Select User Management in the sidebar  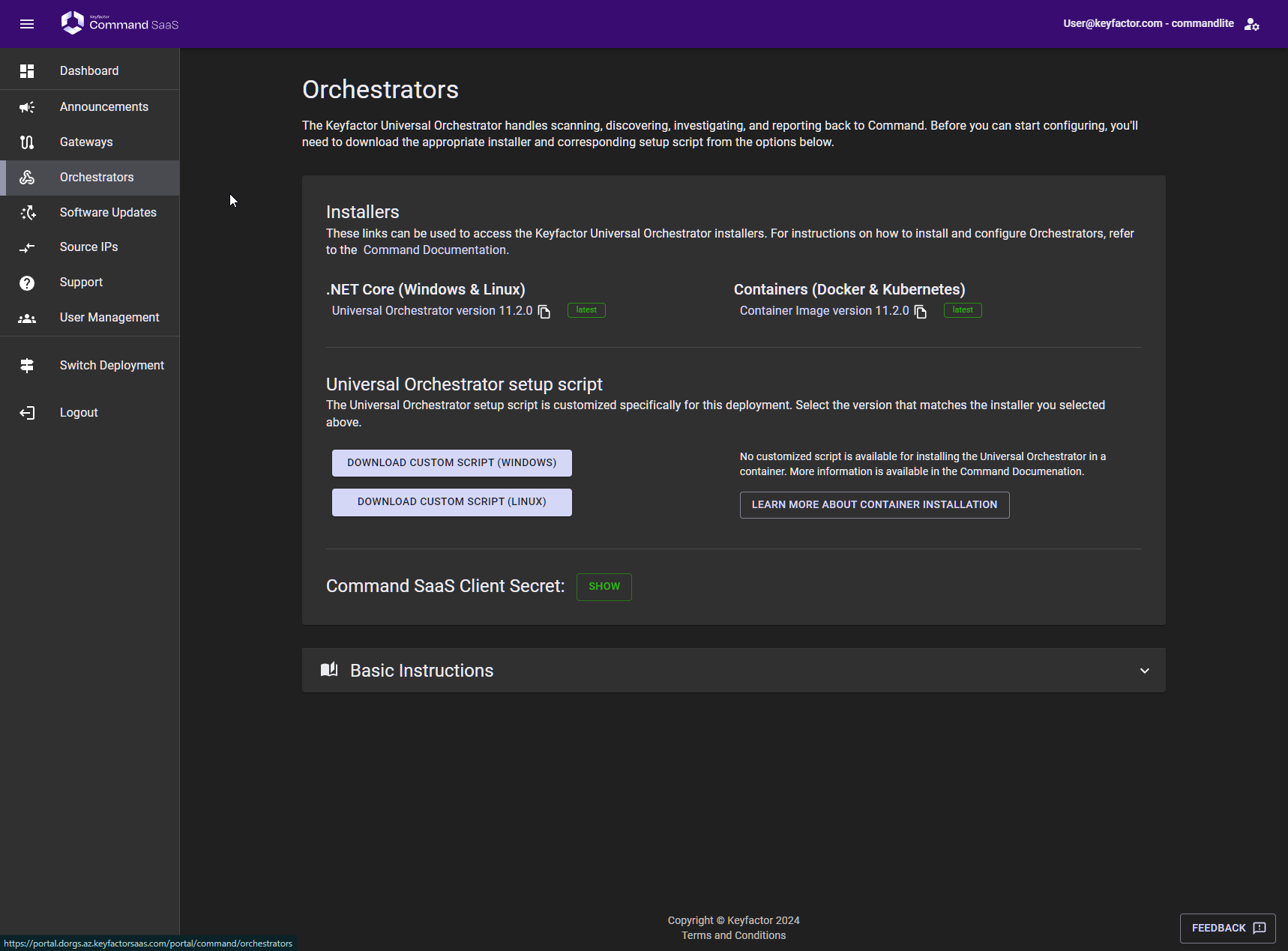click(x=109, y=318)
